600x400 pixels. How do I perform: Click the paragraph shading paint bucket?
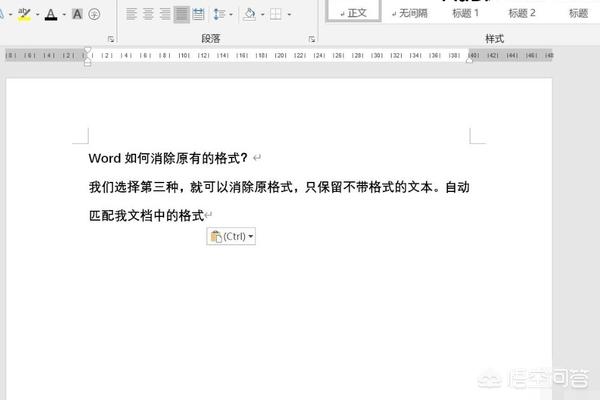click(249, 14)
